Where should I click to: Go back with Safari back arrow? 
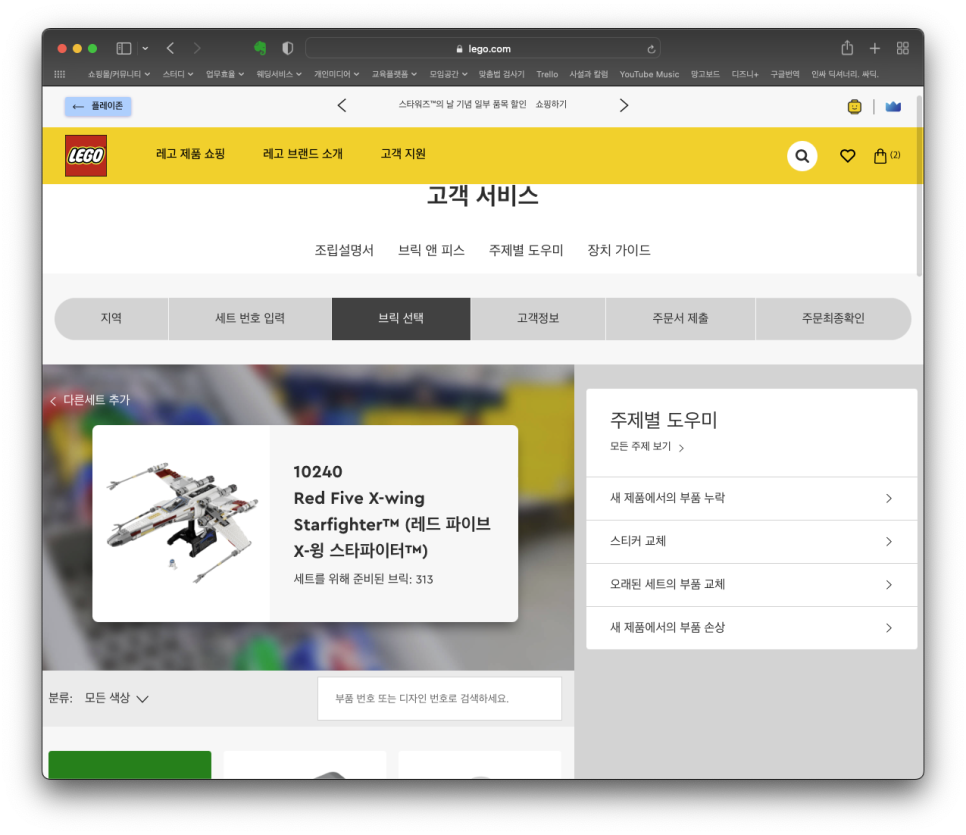pyautogui.click(x=170, y=48)
